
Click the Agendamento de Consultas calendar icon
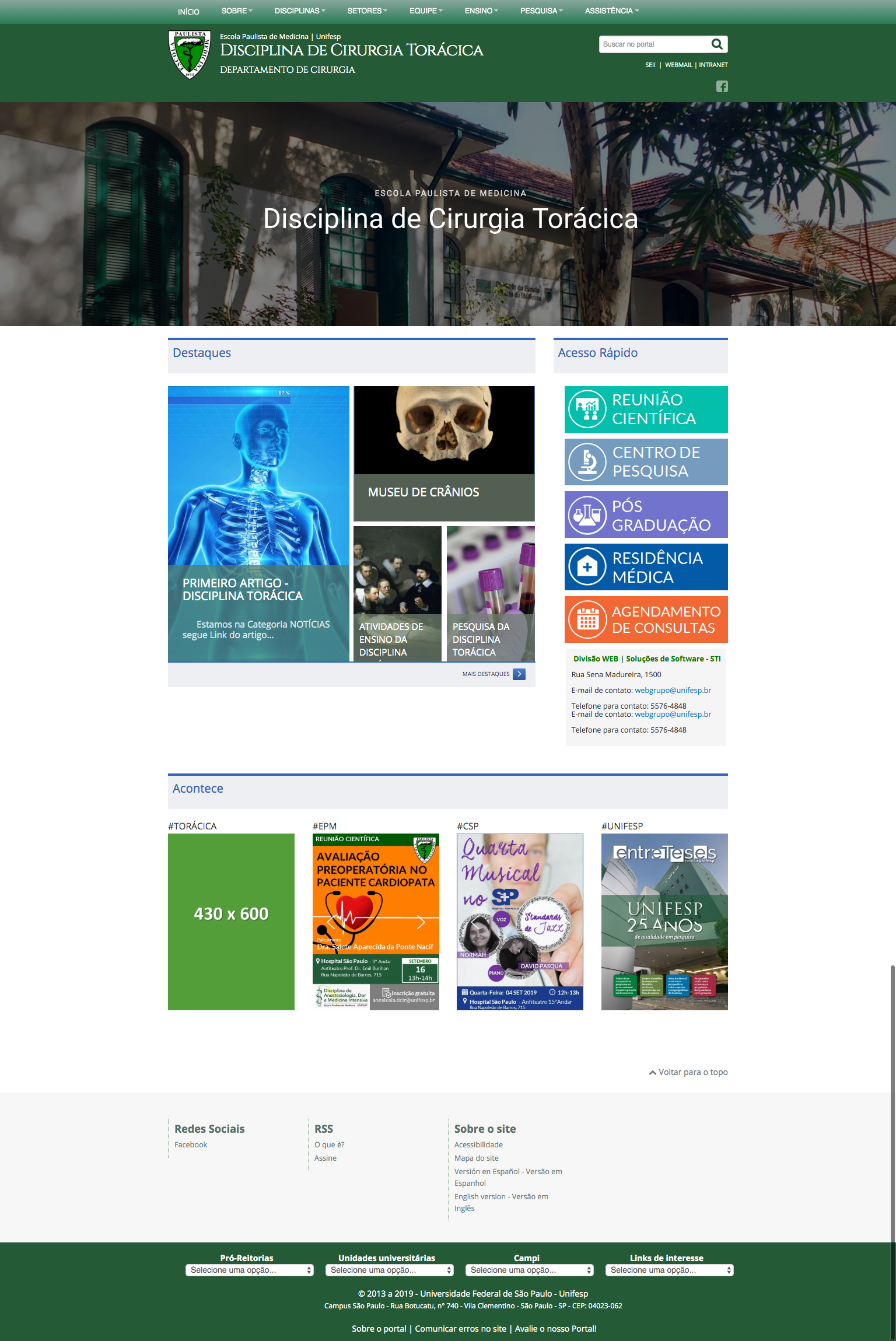587,619
